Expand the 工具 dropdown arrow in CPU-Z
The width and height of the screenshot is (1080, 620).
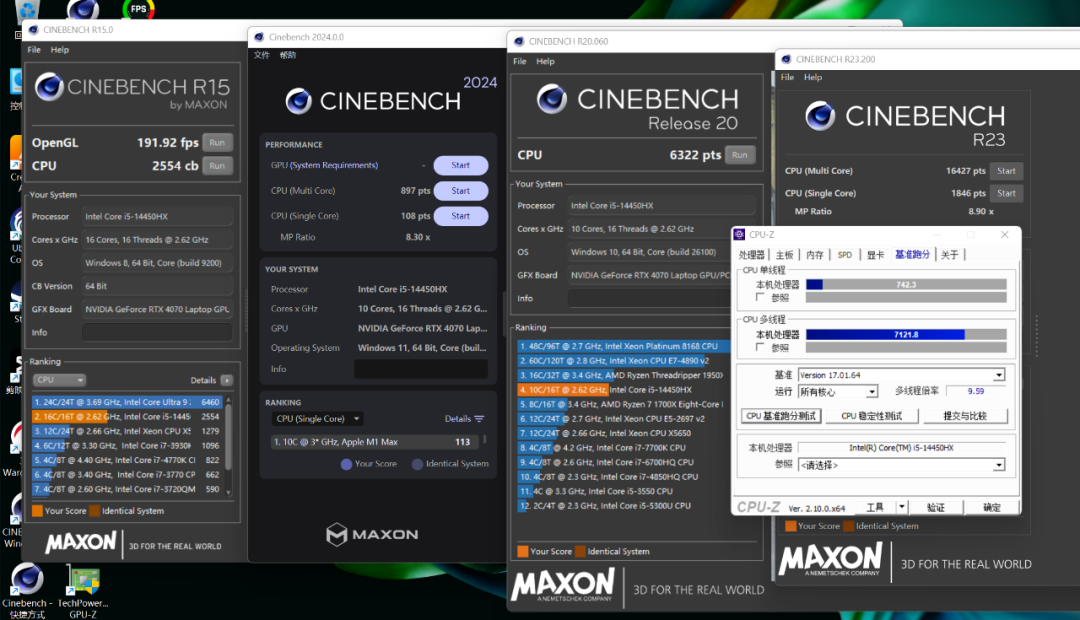pyautogui.click(x=902, y=507)
